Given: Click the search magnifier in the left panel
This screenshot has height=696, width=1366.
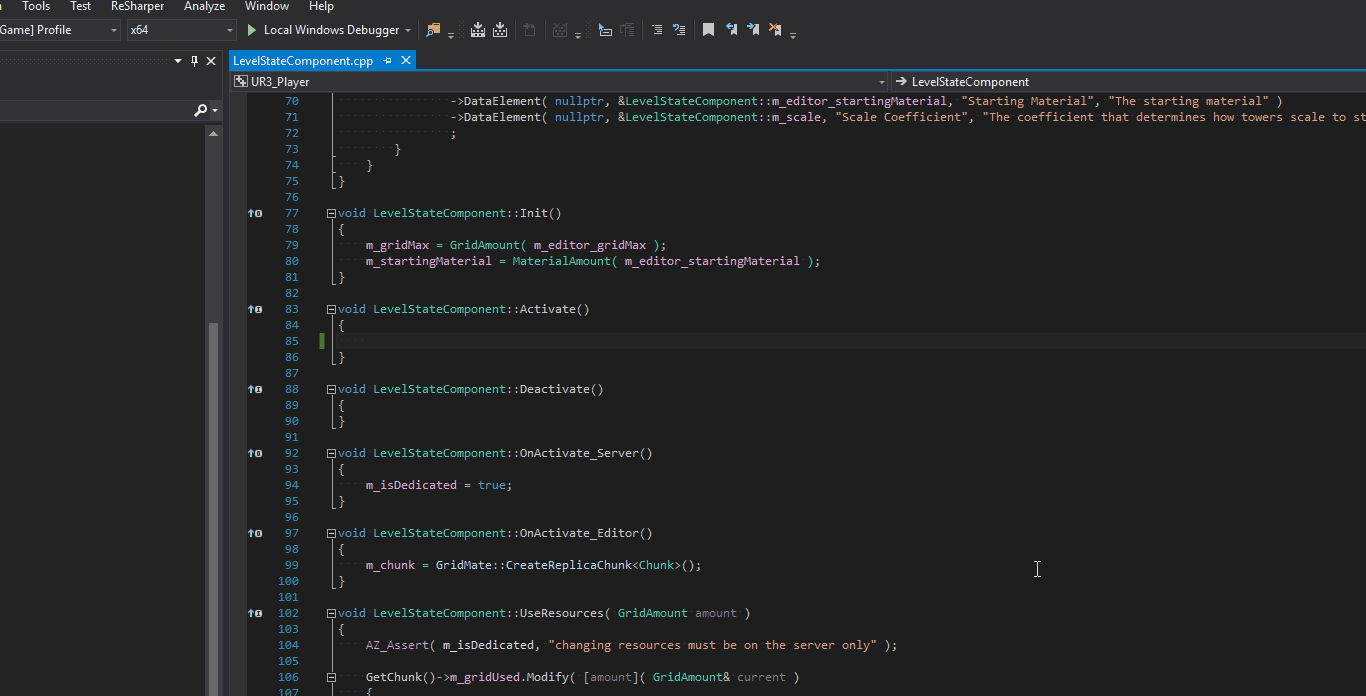Looking at the screenshot, I should click(x=200, y=110).
